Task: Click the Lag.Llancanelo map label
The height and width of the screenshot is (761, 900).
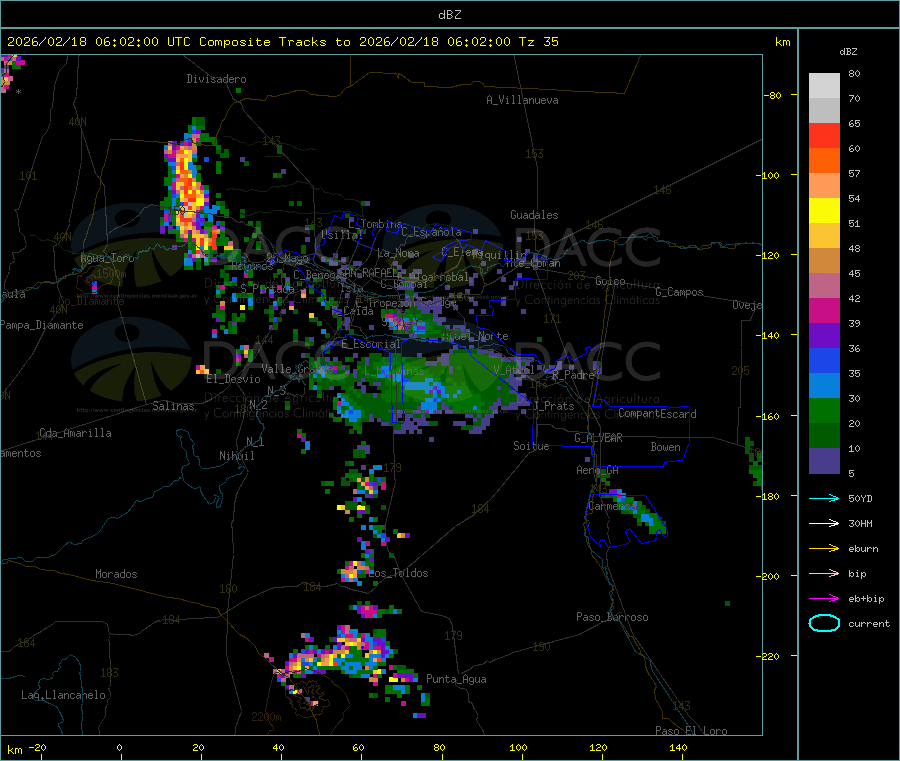Action: [63, 695]
